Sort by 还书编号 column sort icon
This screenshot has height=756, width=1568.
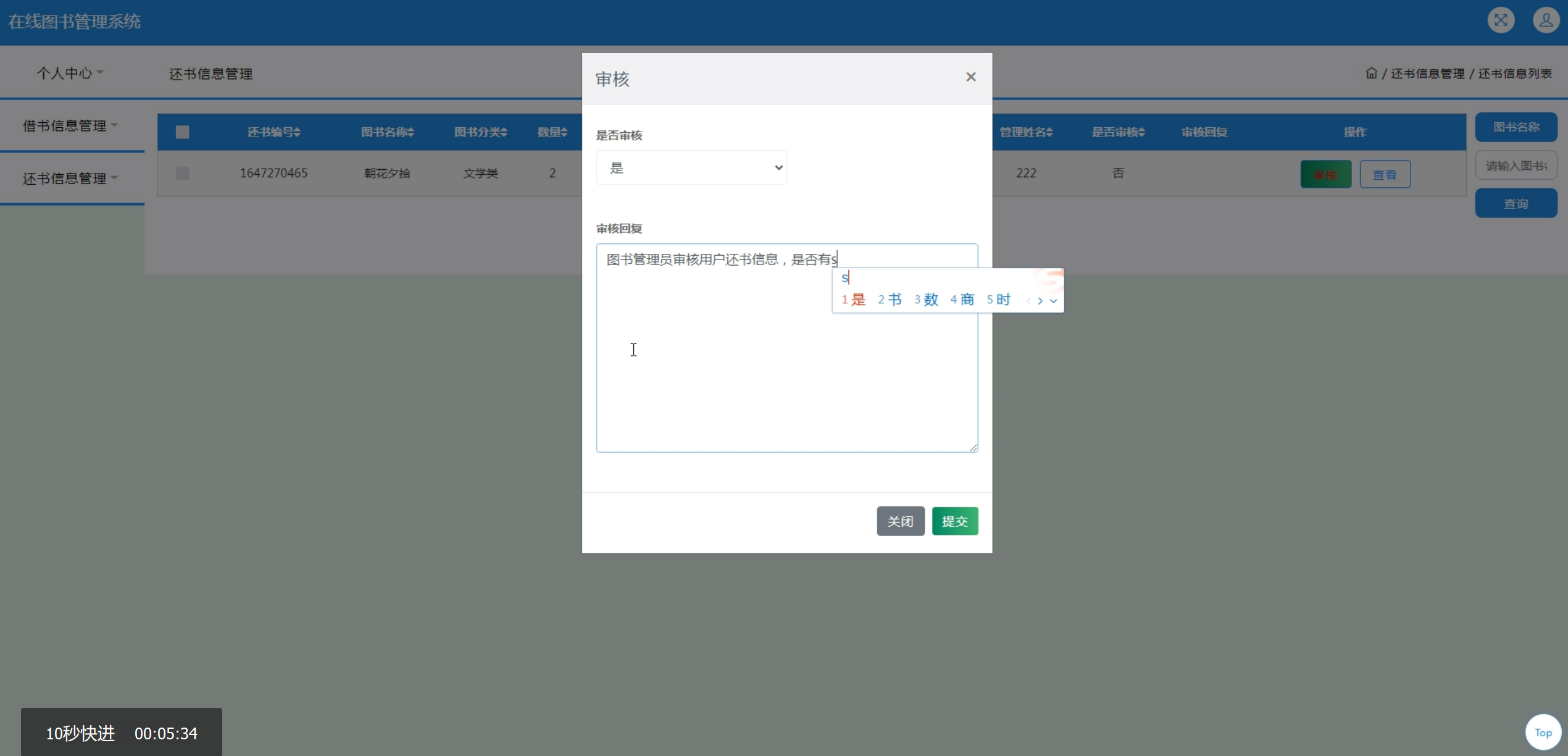click(298, 132)
